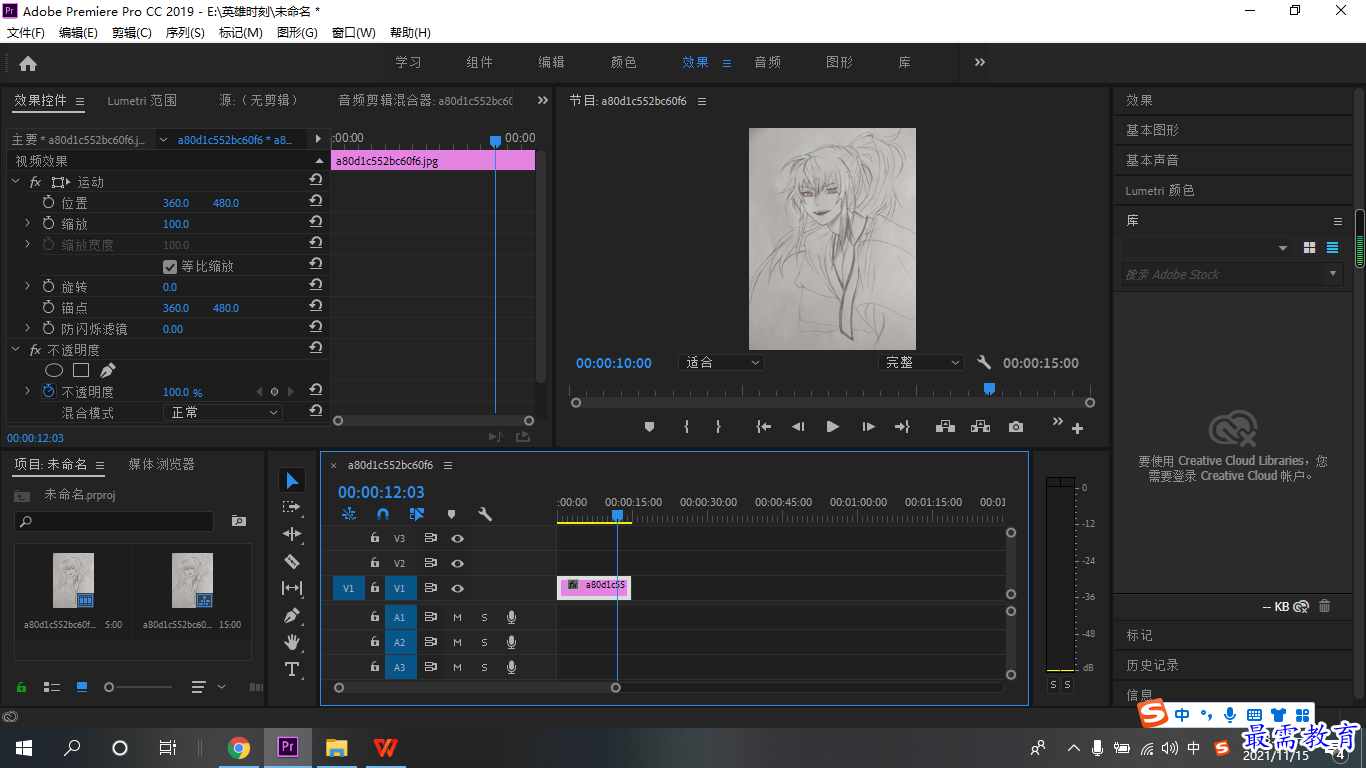Toggle uniform scale checkbox 等比缩放
Viewport: 1366px width, 768px height.
(170, 267)
